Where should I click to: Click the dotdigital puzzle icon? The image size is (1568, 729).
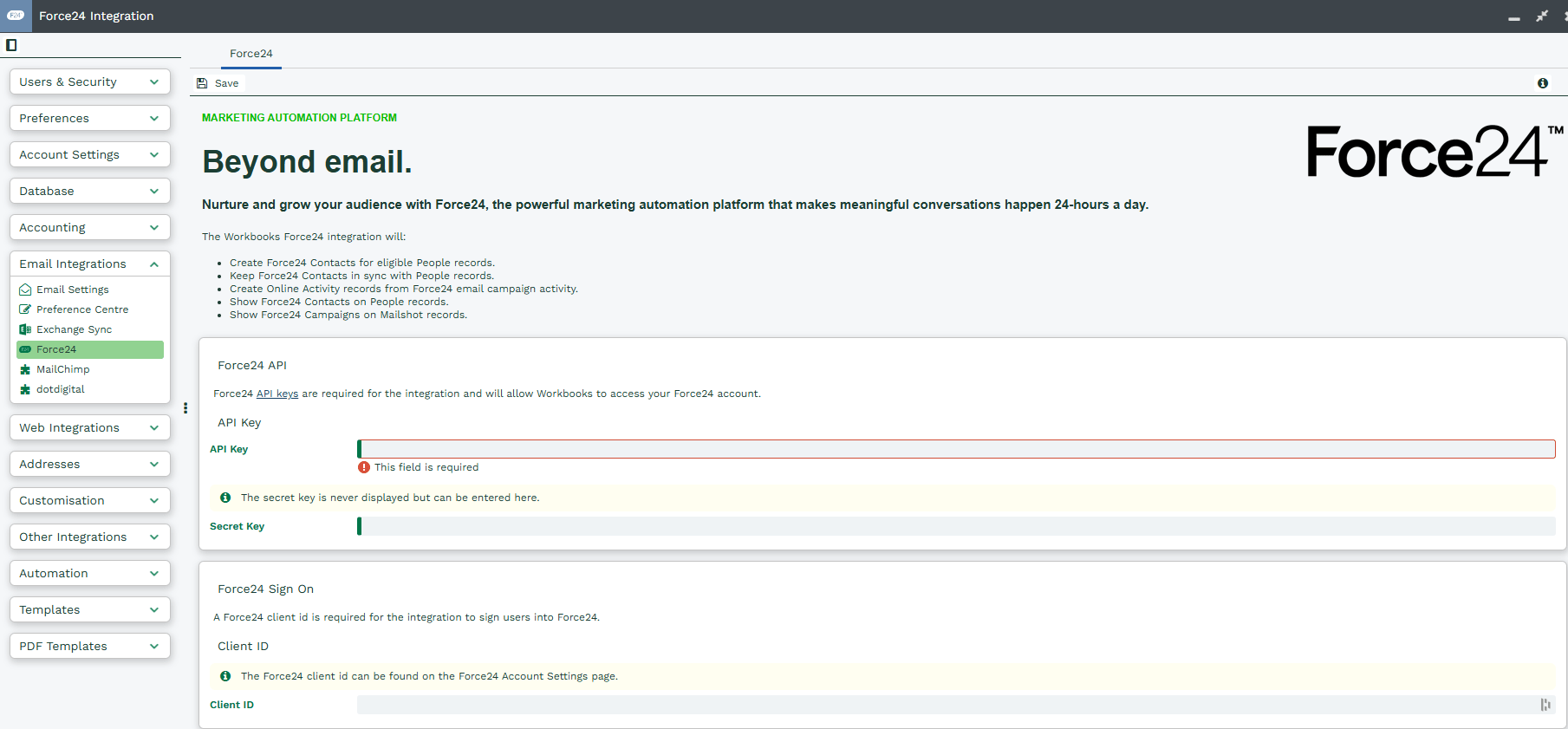point(25,389)
